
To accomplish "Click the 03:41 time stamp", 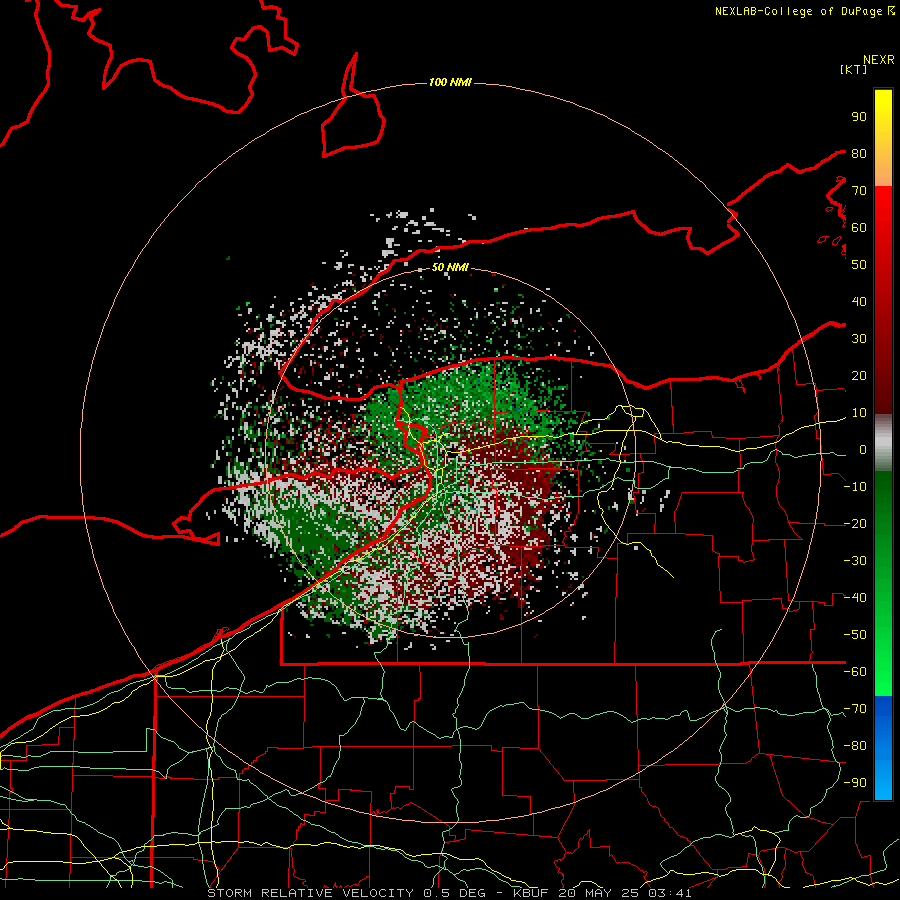I will (670, 893).
